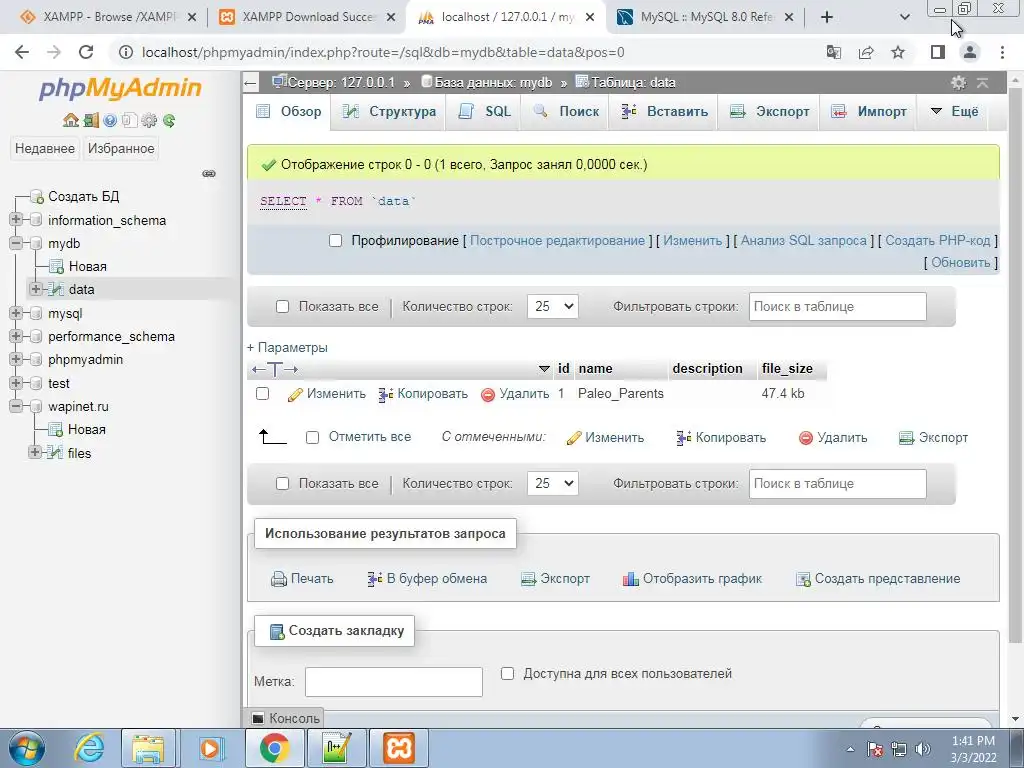Reload the page in Chrome

click(86, 52)
